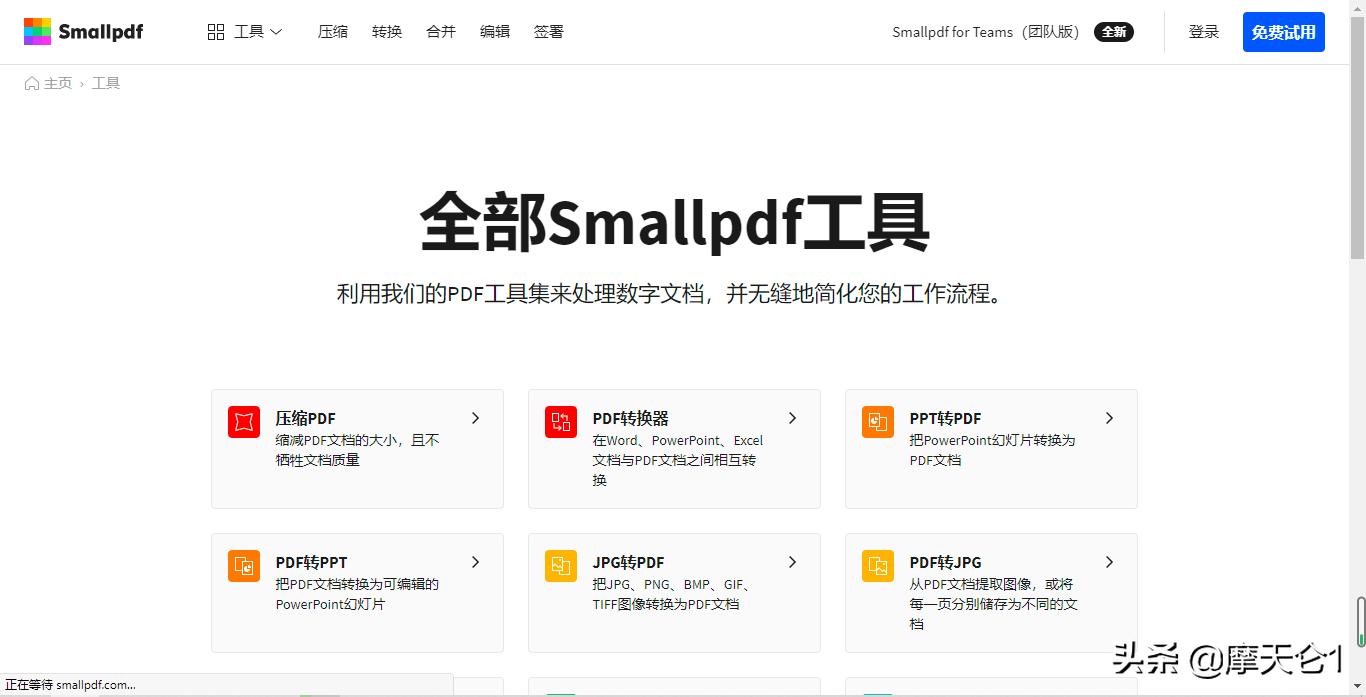The width and height of the screenshot is (1366, 697).
Task: Open PDF转PPT card chevron arrow
Action: [476, 562]
